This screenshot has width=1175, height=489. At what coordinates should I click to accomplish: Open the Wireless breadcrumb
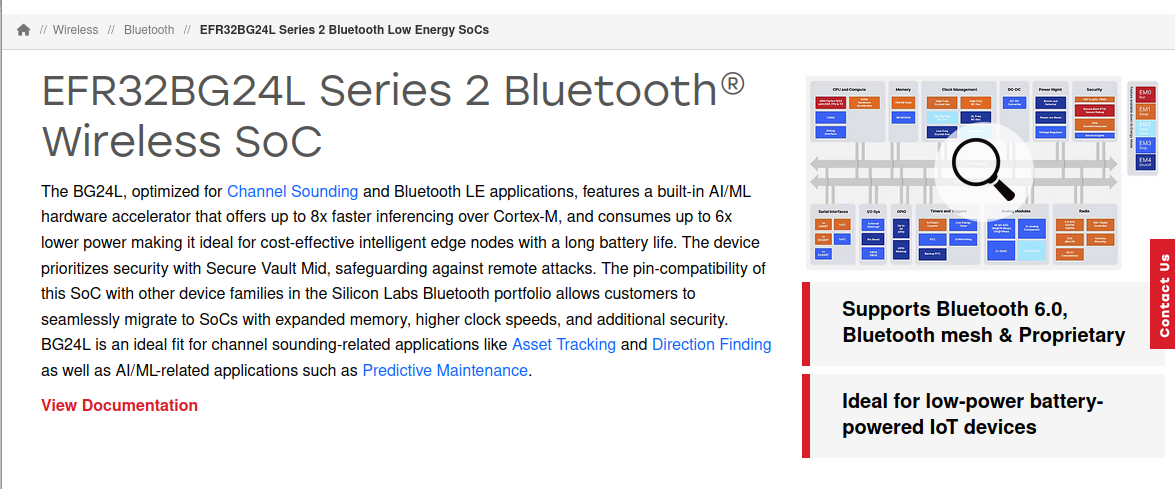click(75, 30)
